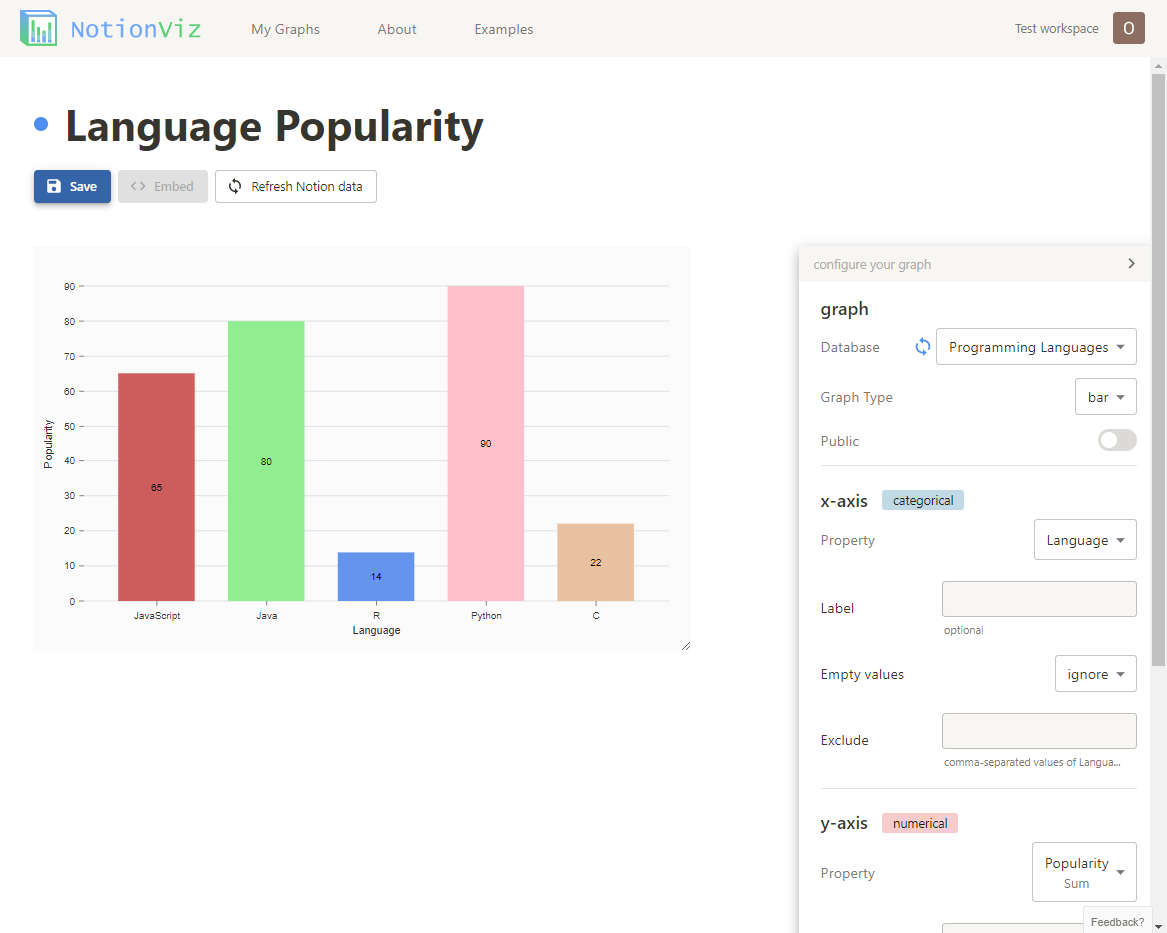1167x933 pixels.
Task: Open the Graph Type dropdown showing bar
Action: coord(1105,396)
